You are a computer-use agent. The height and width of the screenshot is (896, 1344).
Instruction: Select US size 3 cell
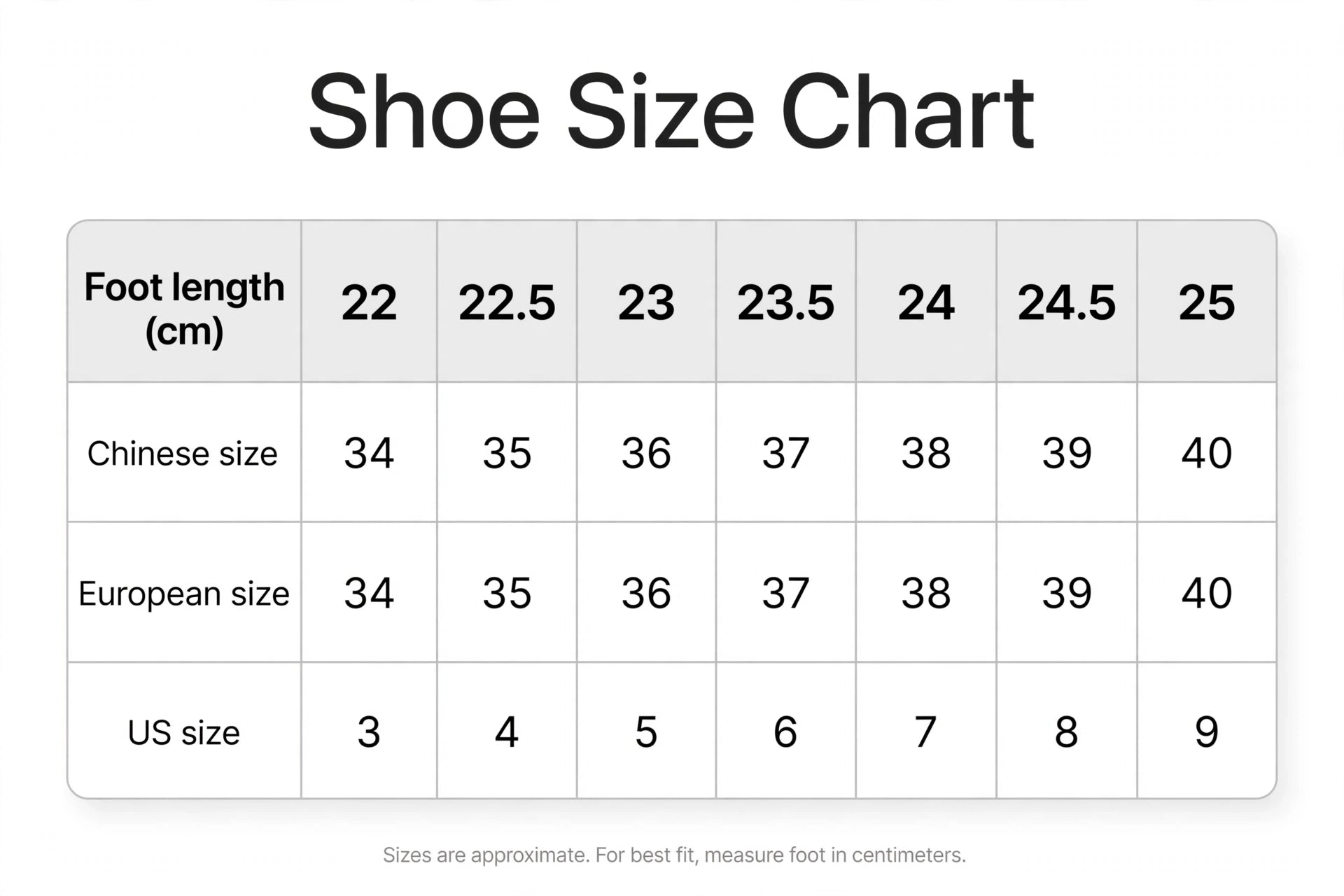pyautogui.click(x=369, y=731)
